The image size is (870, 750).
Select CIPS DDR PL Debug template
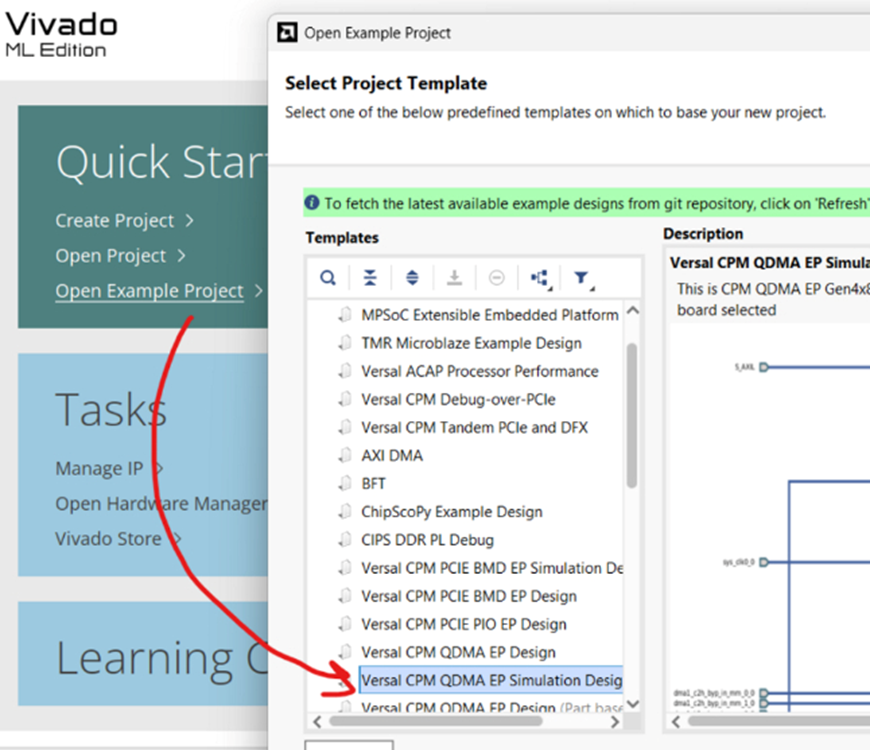point(427,540)
